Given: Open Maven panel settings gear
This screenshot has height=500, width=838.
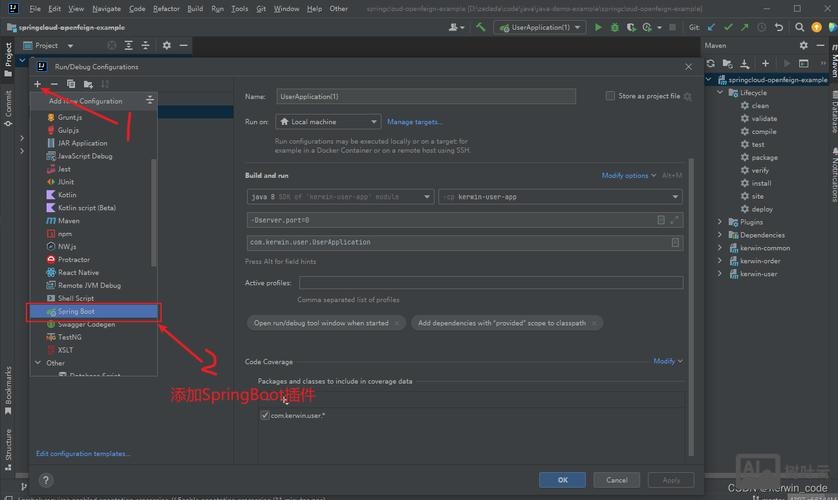Looking at the screenshot, I should [x=803, y=45].
